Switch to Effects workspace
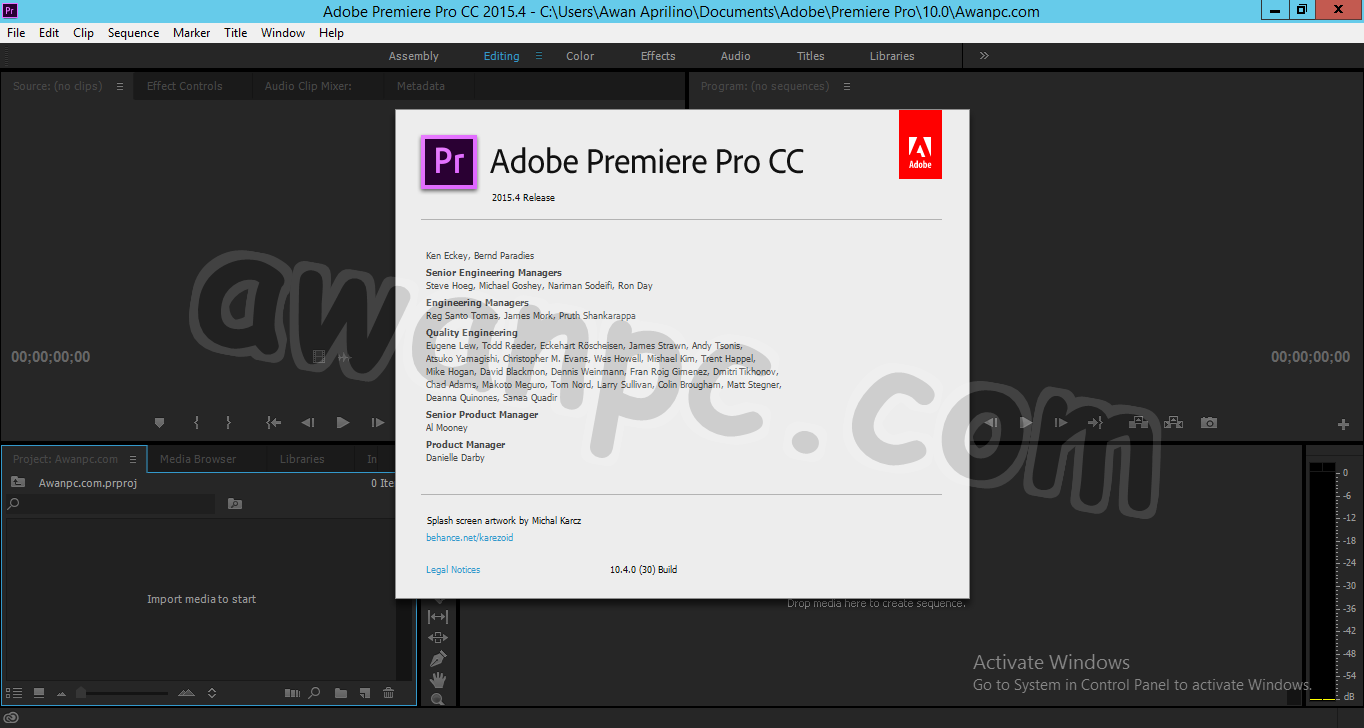 coord(658,56)
